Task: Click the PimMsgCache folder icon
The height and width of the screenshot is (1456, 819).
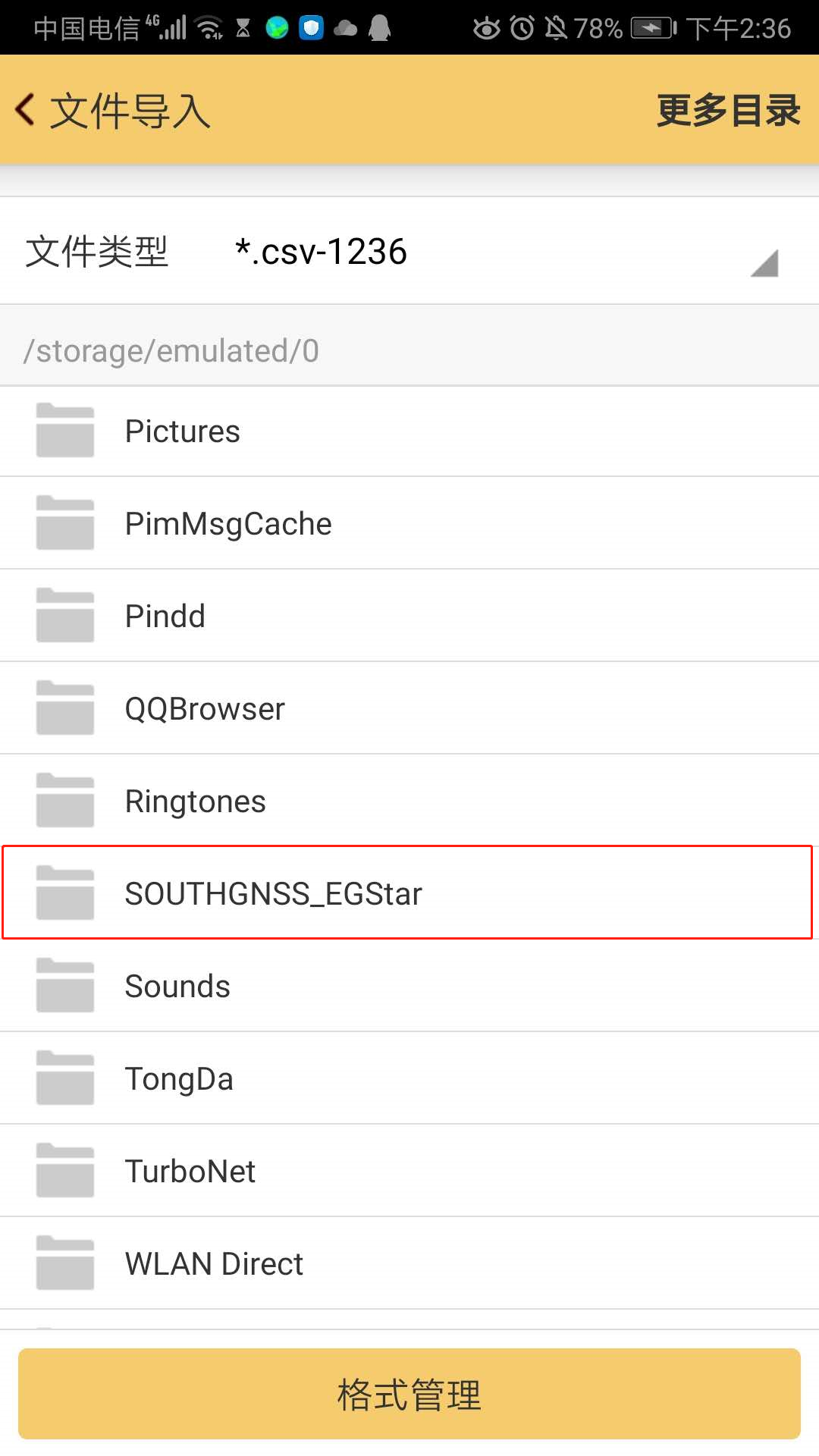Action: tap(65, 523)
